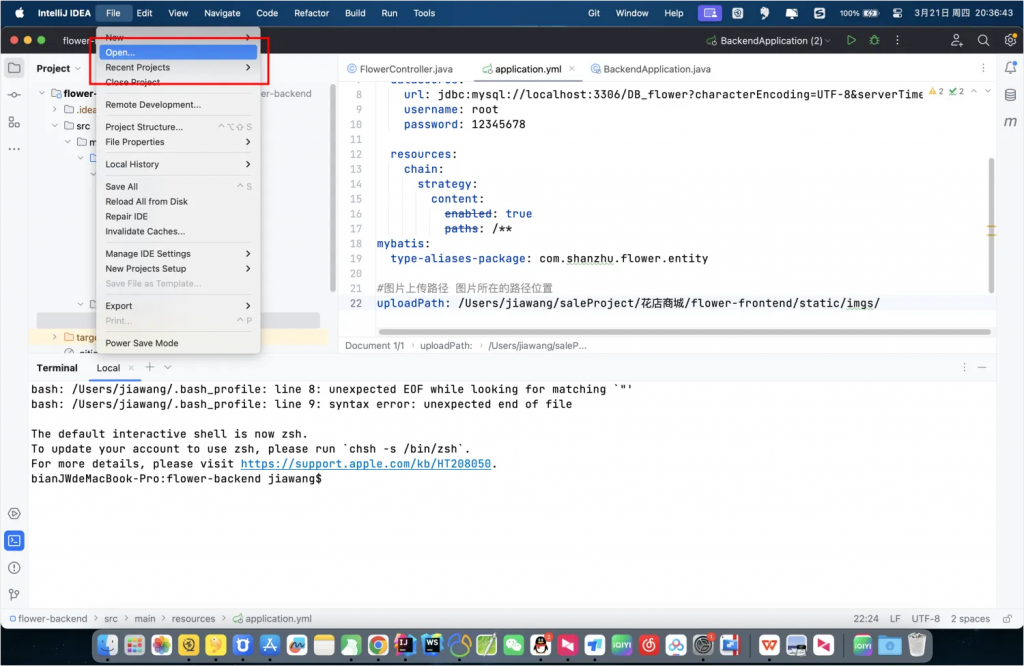This screenshot has width=1024, height=666.
Task: Click the Search Everywhere magnifier icon
Action: [x=983, y=41]
